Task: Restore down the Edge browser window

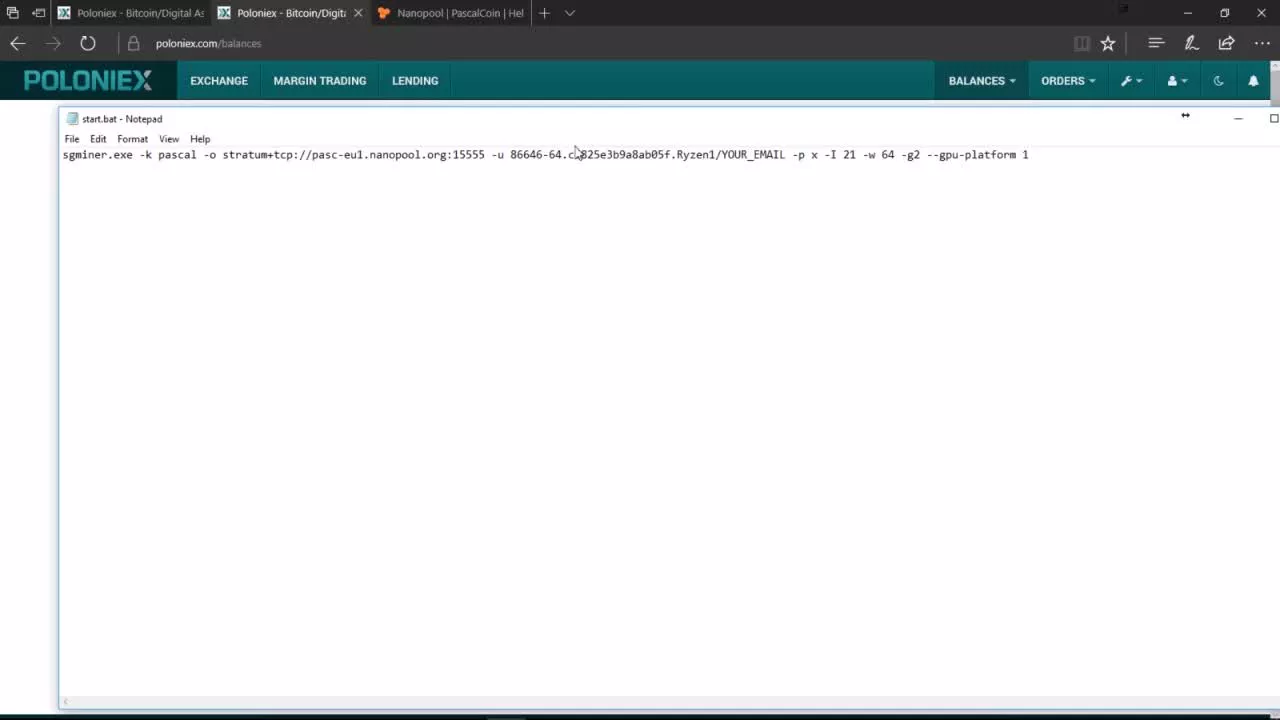Action: [1224, 13]
